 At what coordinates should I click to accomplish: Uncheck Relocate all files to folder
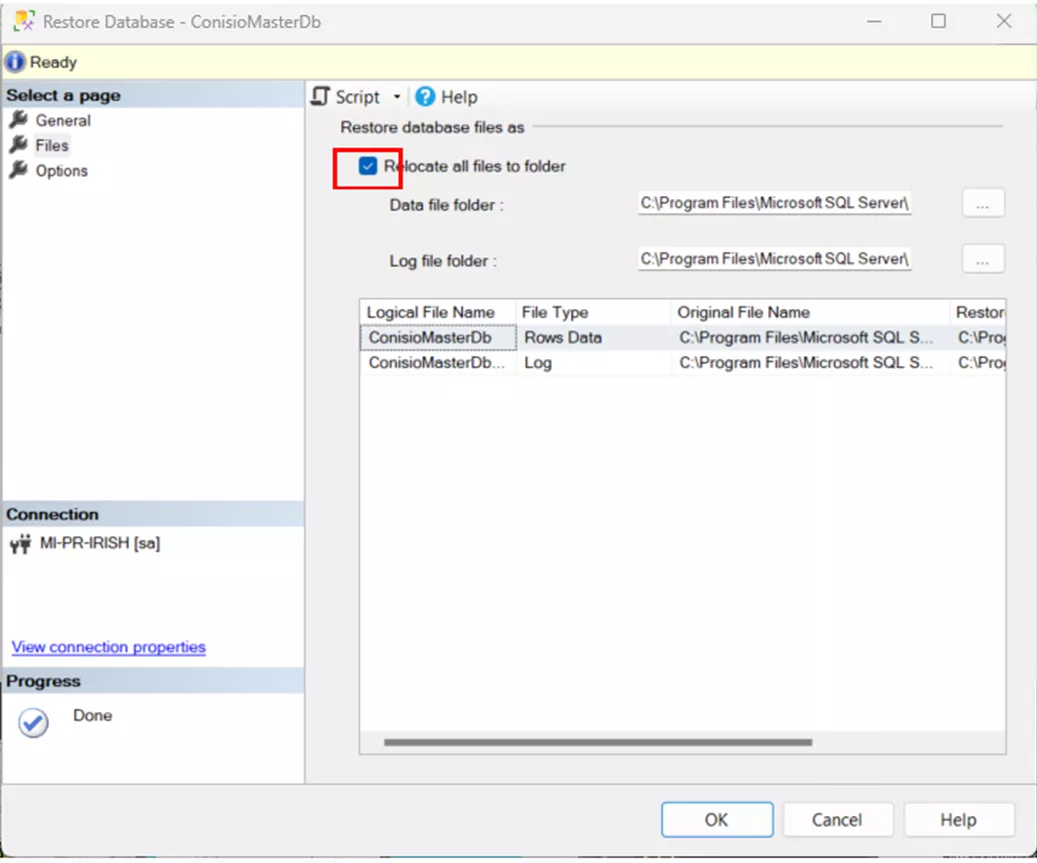tap(368, 166)
